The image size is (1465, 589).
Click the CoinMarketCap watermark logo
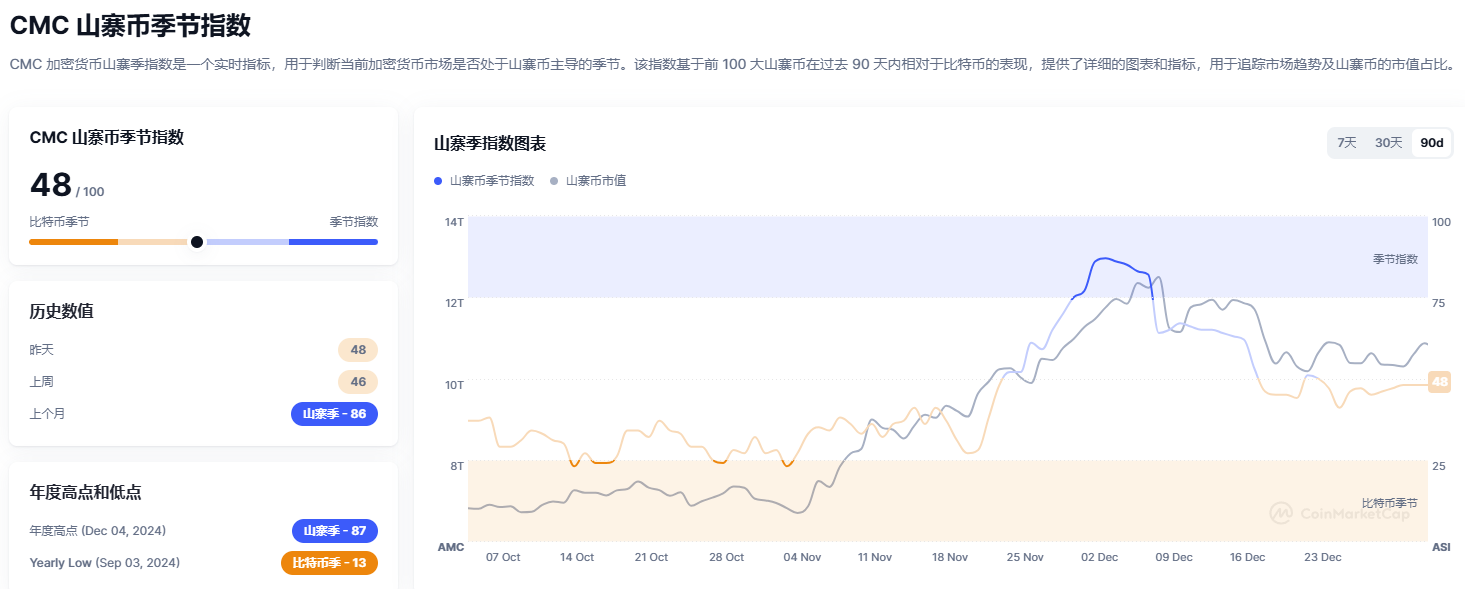[x=1345, y=513]
